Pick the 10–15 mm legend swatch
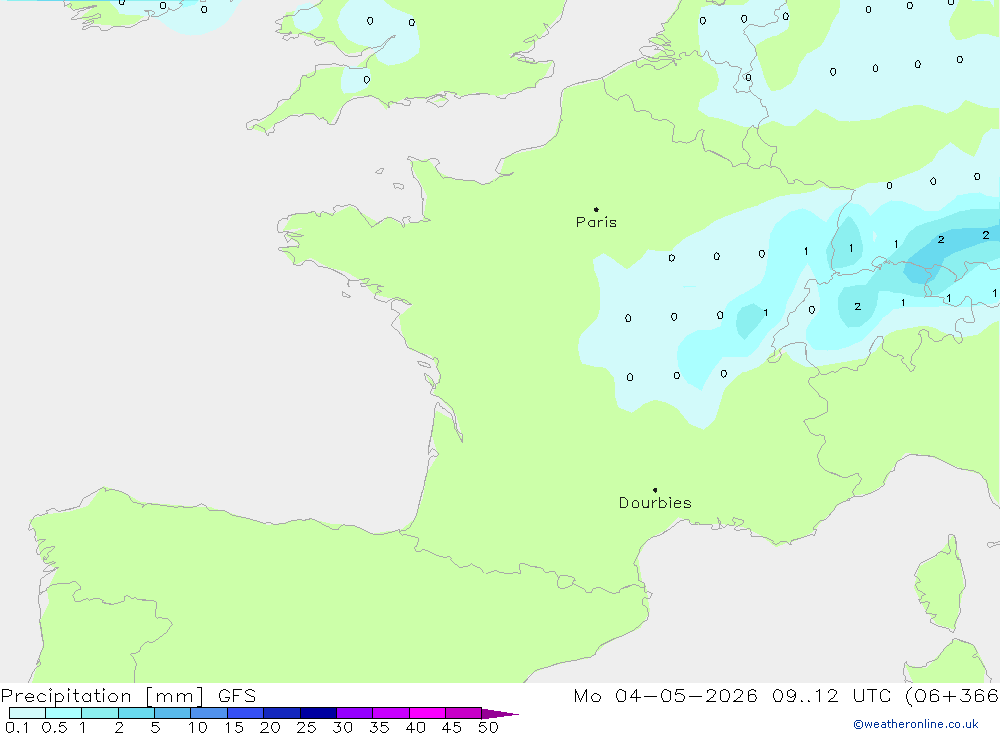This screenshot has height=733, width=1000. [209, 713]
